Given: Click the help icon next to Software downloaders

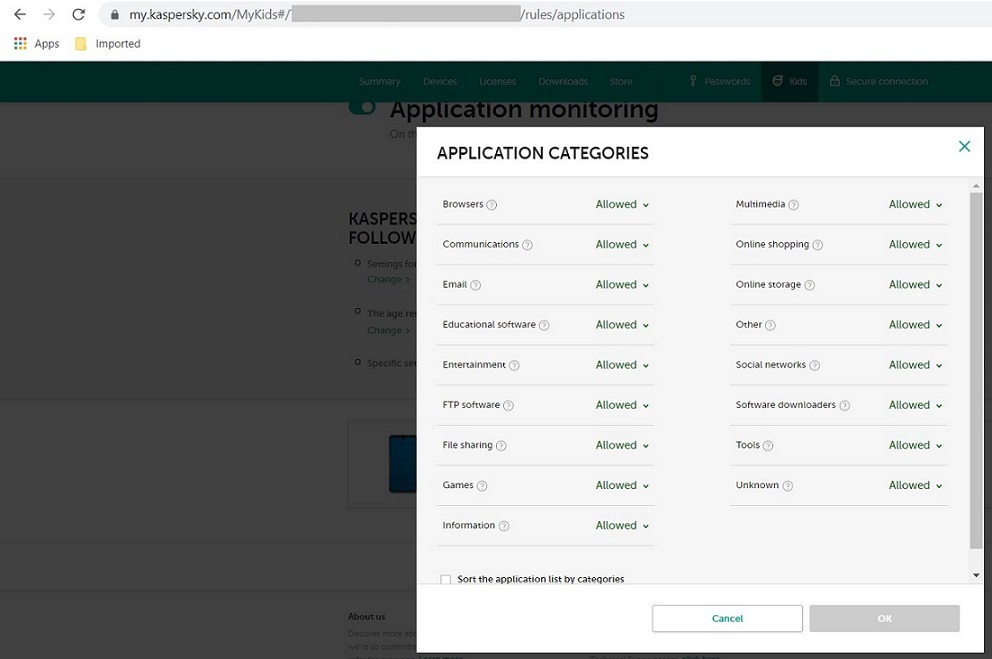Looking at the screenshot, I should 844,405.
